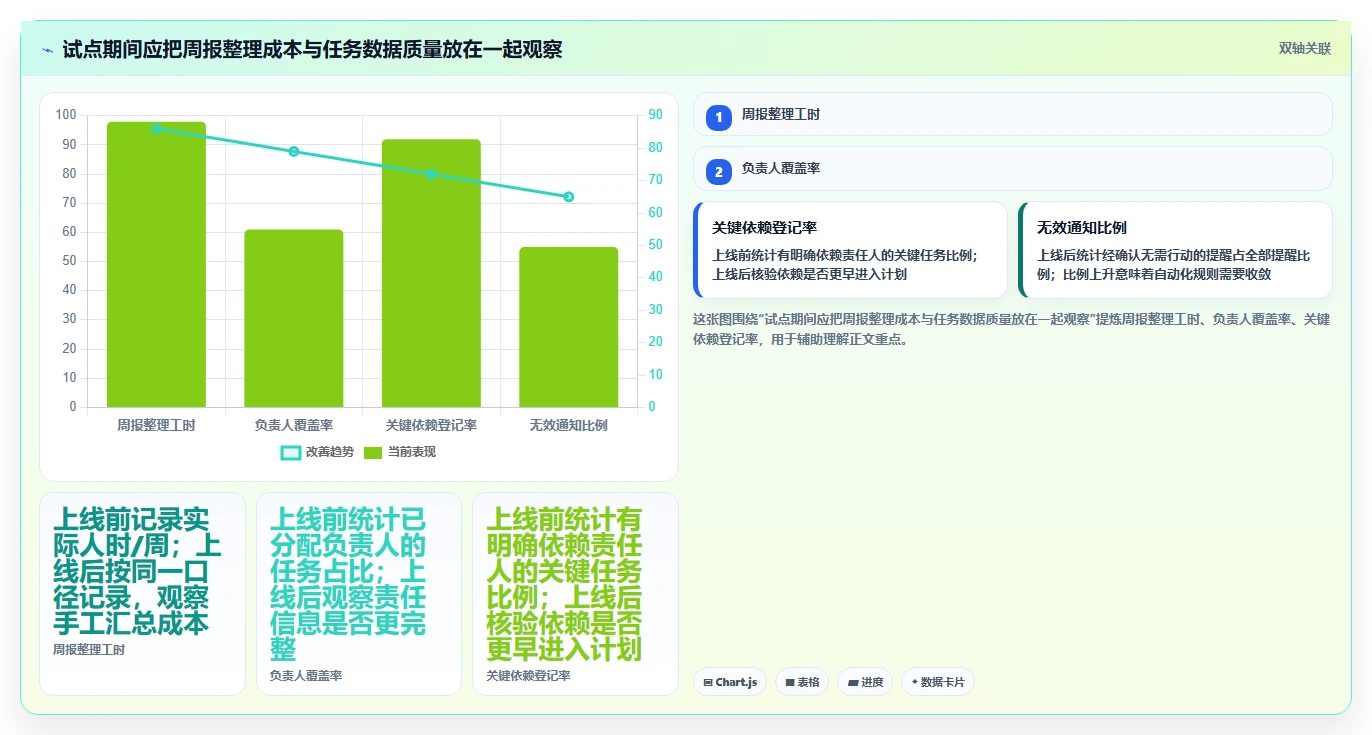The image size is (1372, 735).
Task: Click the green bar for 无效通知比例
Action: 568,327
